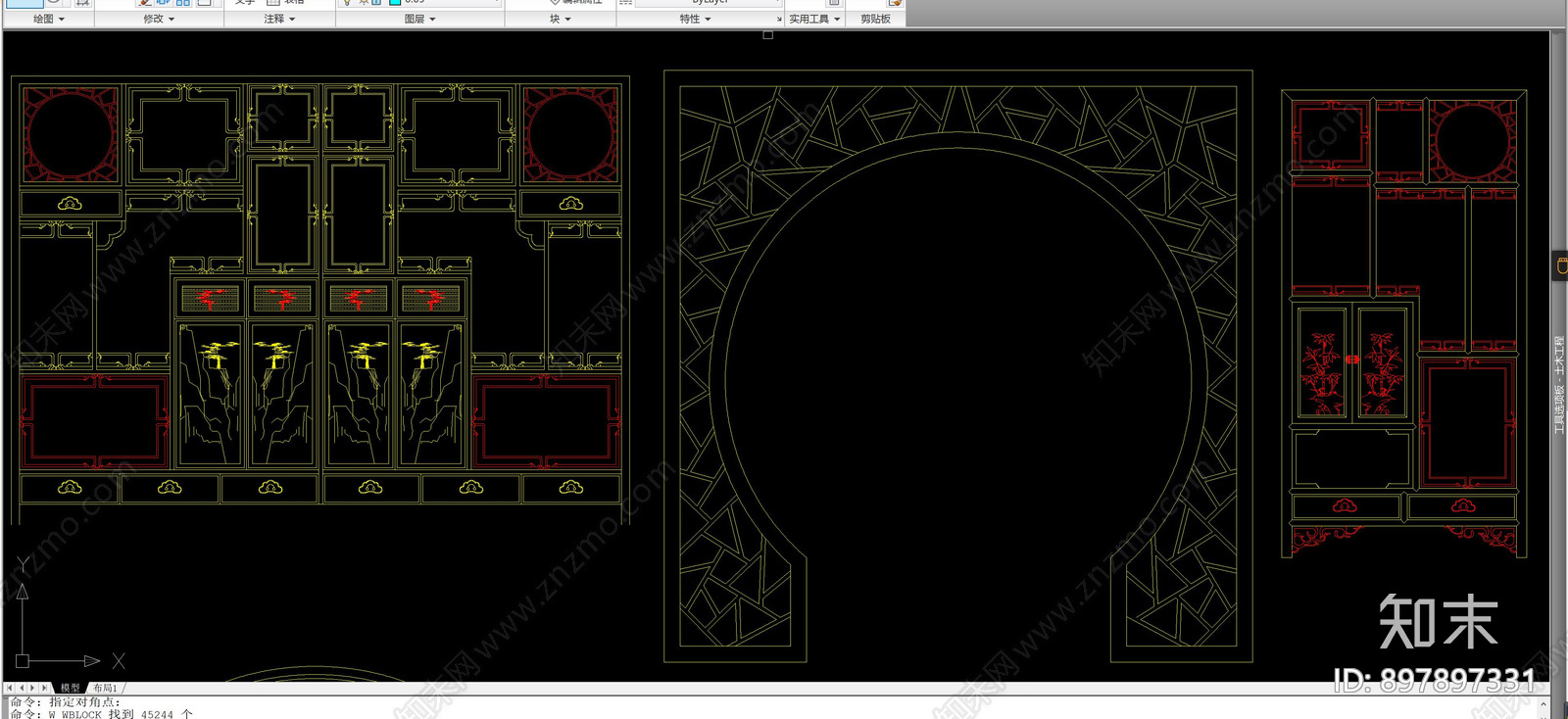Jump to the last layout tab arrow
The width and height of the screenshot is (1568, 719).
coord(44,688)
